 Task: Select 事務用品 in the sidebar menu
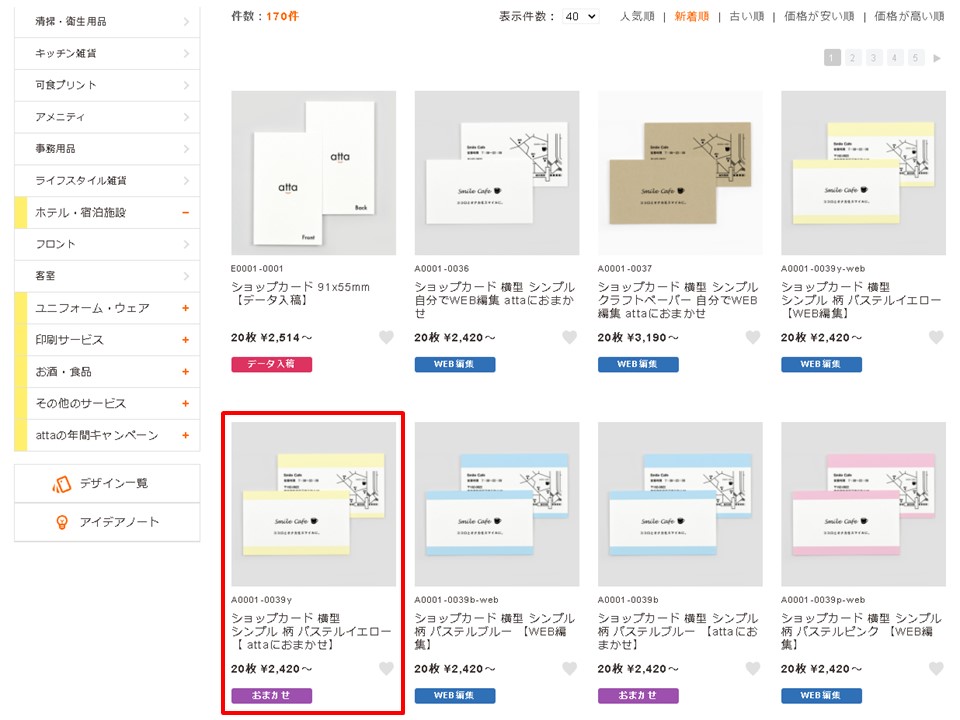pos(107,149)
